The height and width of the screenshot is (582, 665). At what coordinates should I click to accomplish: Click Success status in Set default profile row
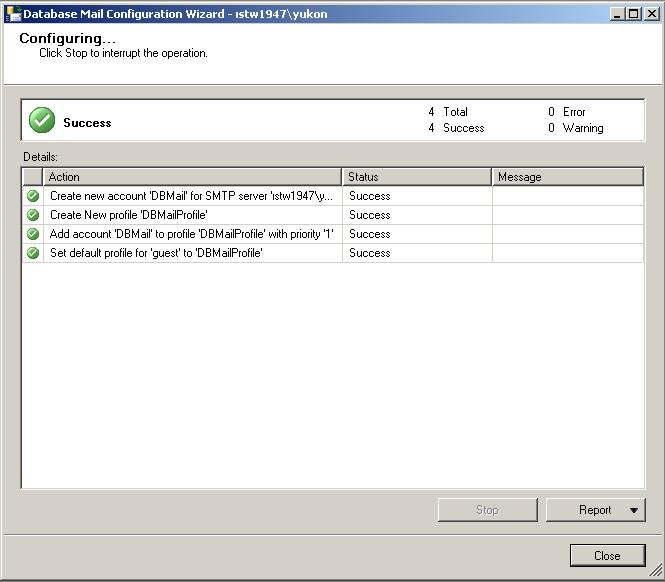tap(369, 253)
